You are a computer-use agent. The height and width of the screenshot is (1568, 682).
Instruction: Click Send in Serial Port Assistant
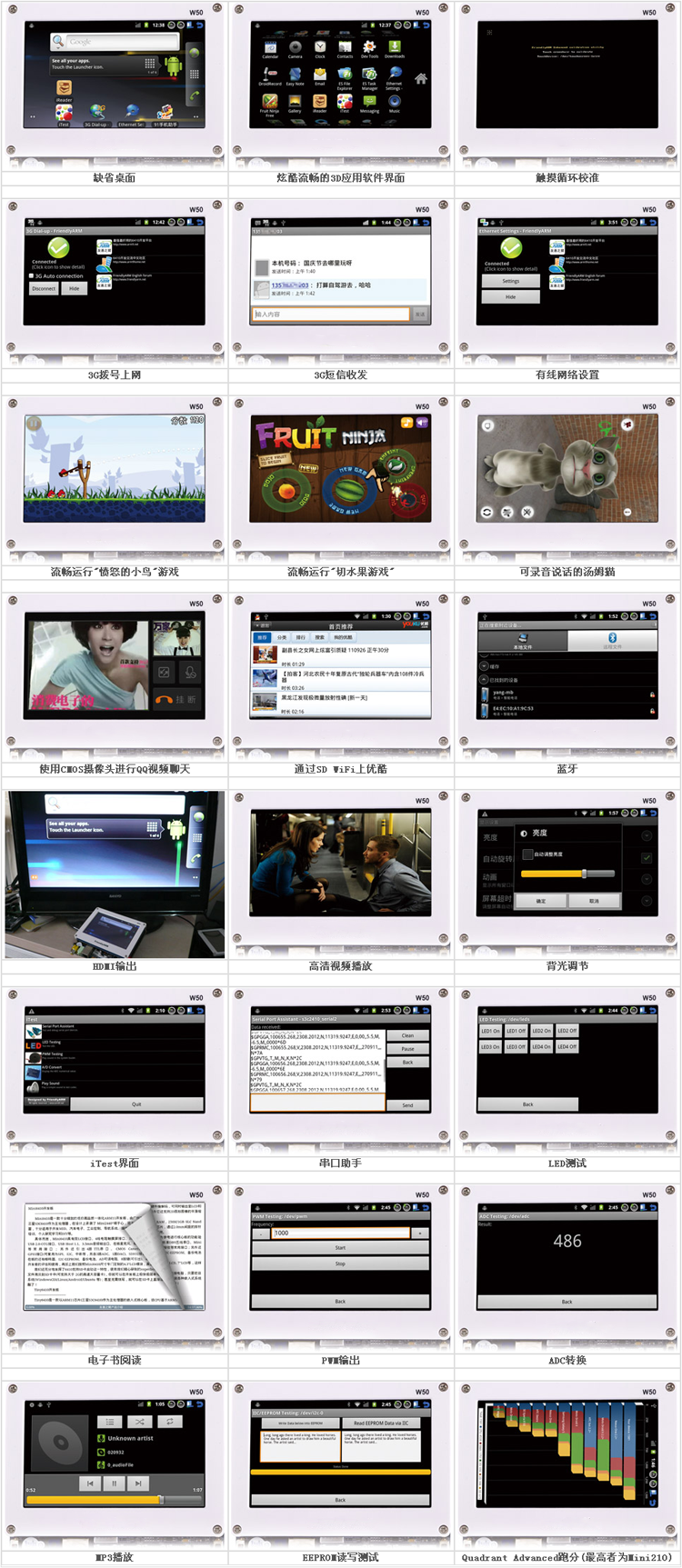tap(407, 1105)
